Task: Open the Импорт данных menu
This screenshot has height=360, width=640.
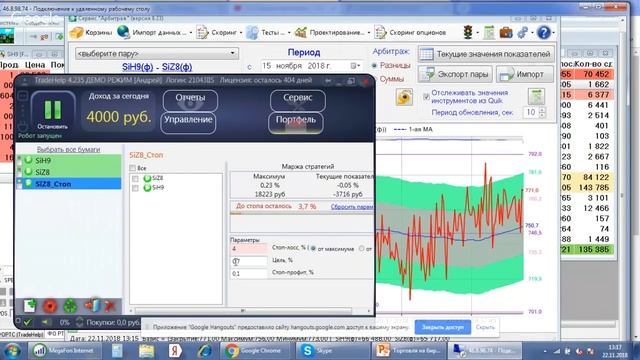Action: pyautogui.click(x=154, y=33)
